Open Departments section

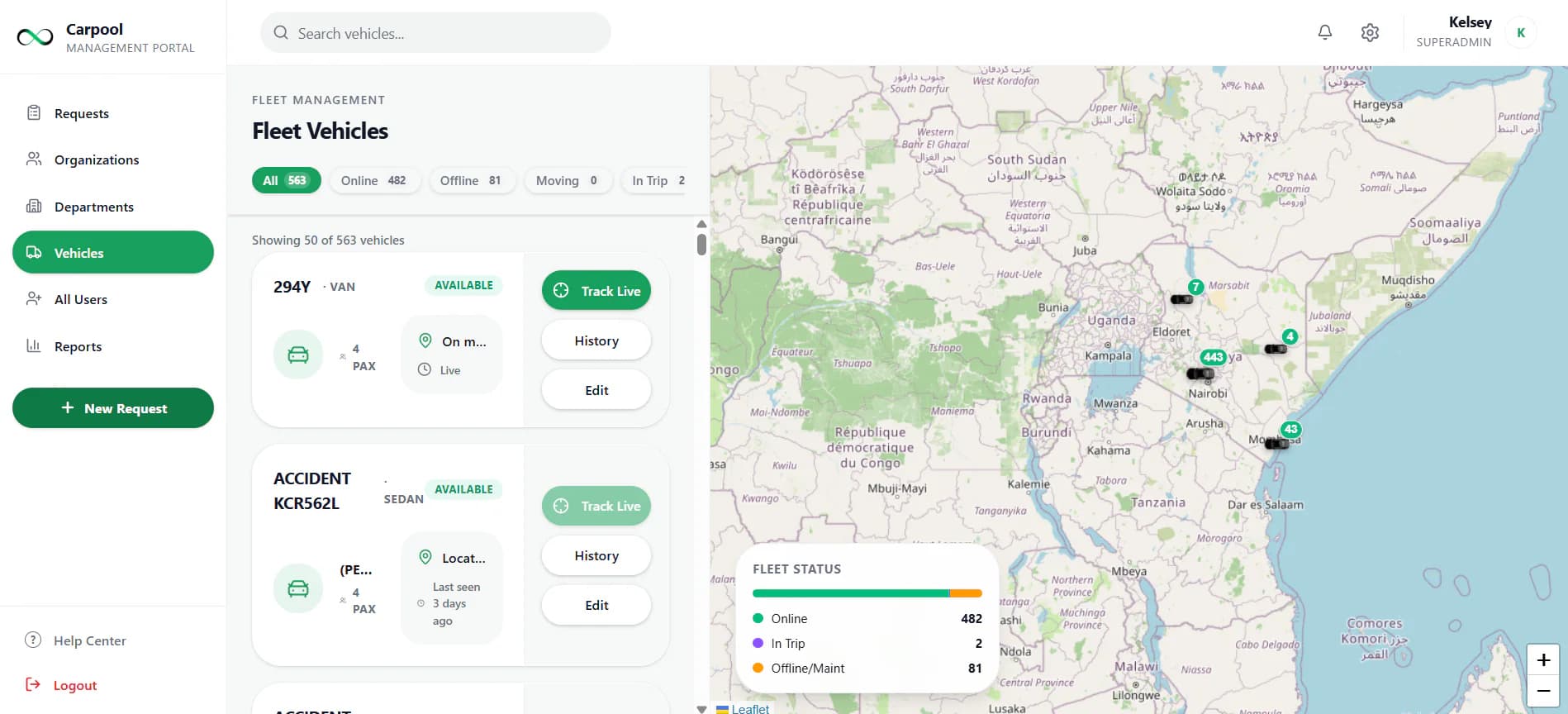pyautogui.click(x=113, y=207)
